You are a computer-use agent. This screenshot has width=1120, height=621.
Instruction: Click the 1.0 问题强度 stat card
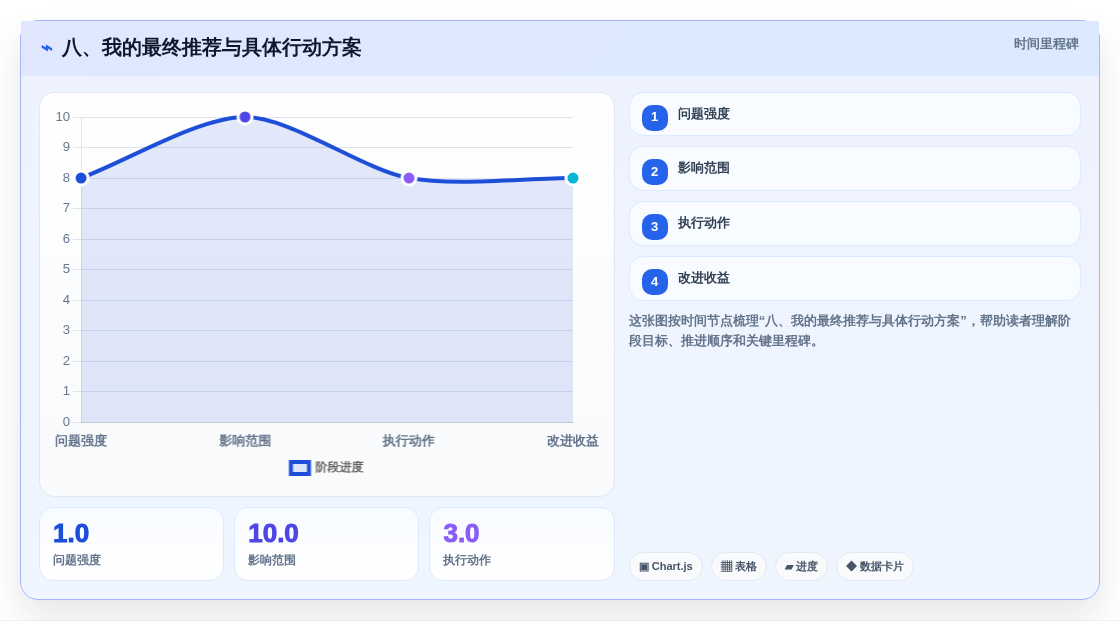click(x=131, y=544)
